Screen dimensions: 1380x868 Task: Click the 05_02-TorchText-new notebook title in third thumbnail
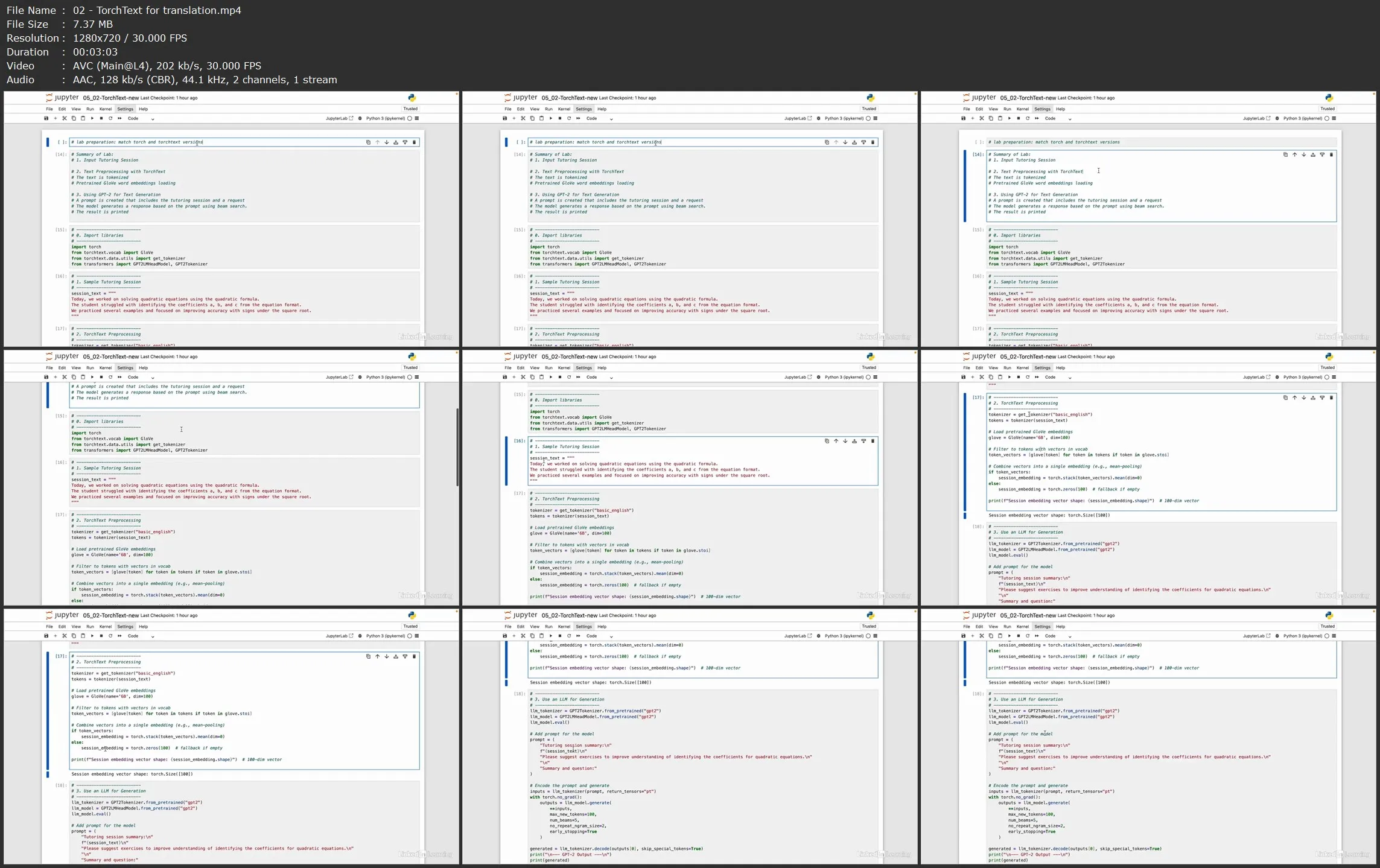point(1028,98)
